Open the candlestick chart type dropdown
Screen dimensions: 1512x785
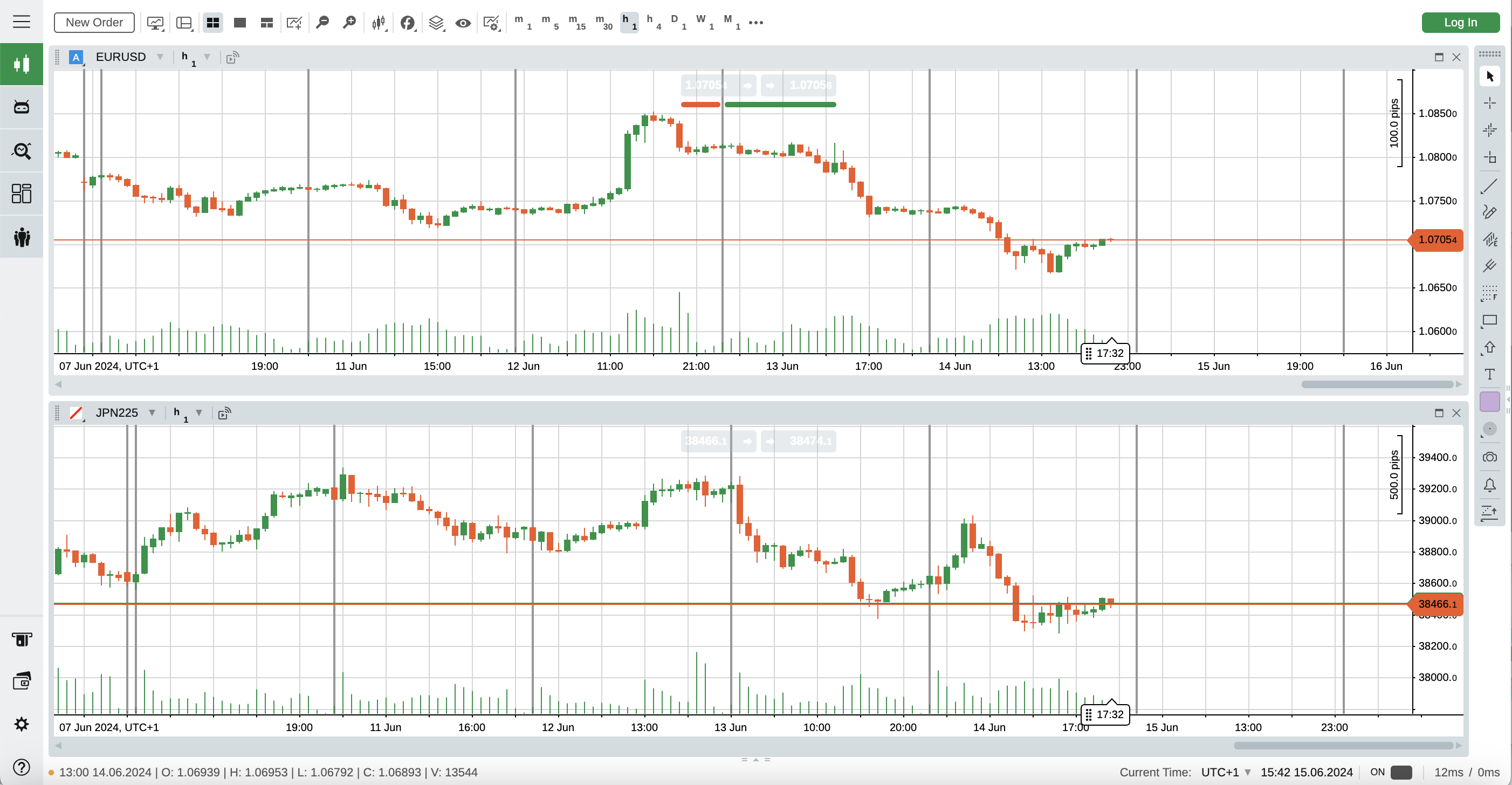[379, 22]
